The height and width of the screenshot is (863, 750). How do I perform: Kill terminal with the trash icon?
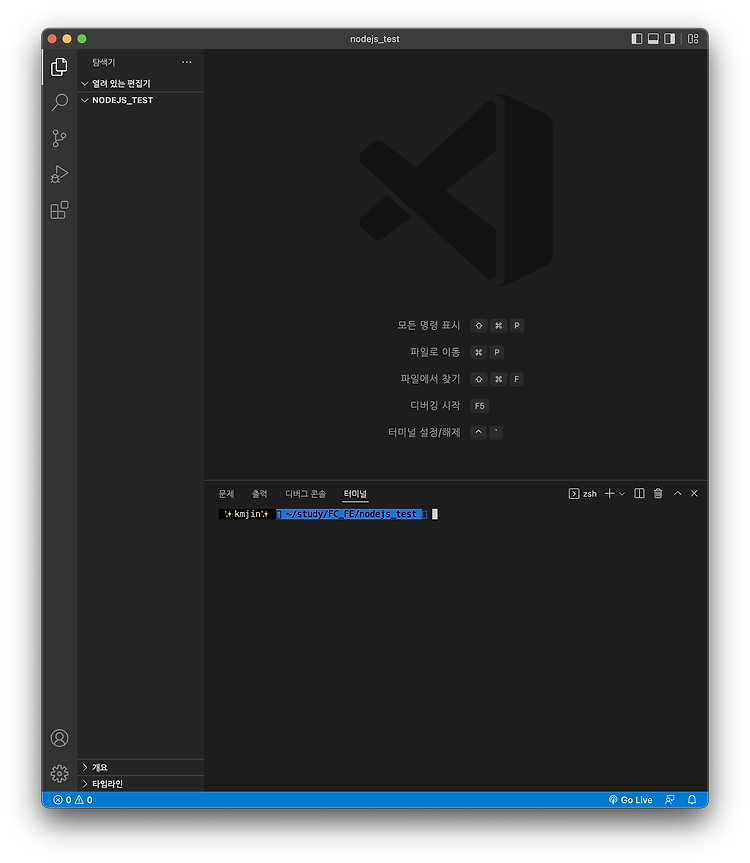tap(658, 493)
